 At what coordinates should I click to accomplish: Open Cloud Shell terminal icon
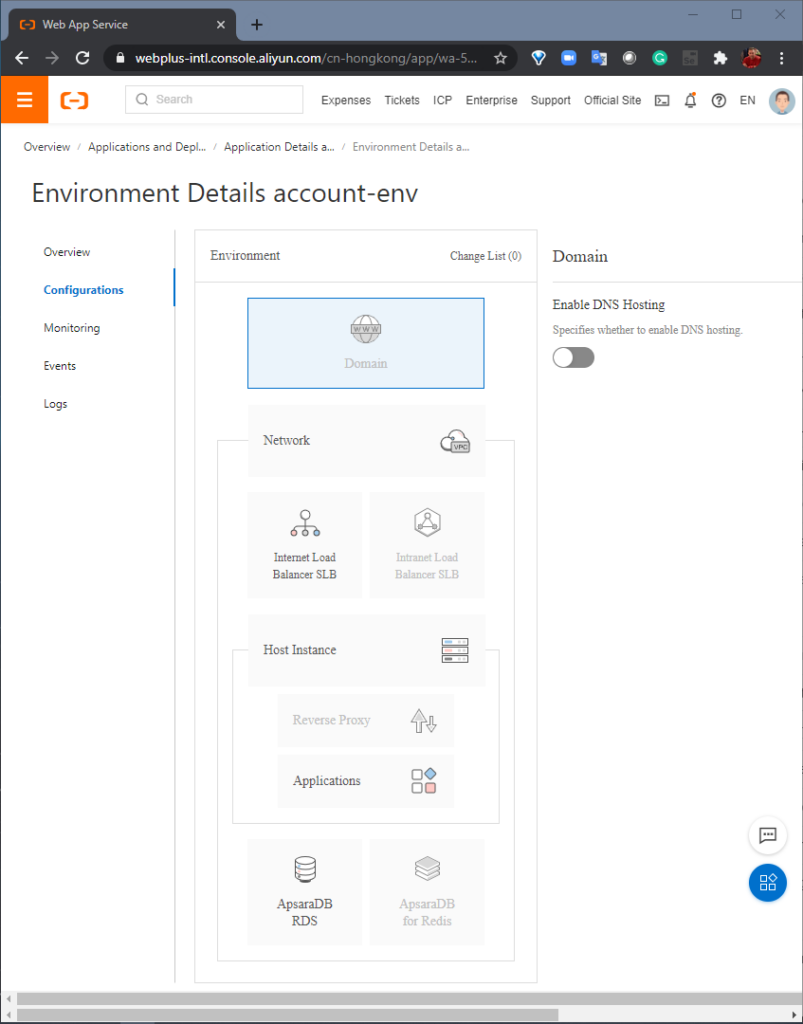pyautogui.click(x=662, y=101)
